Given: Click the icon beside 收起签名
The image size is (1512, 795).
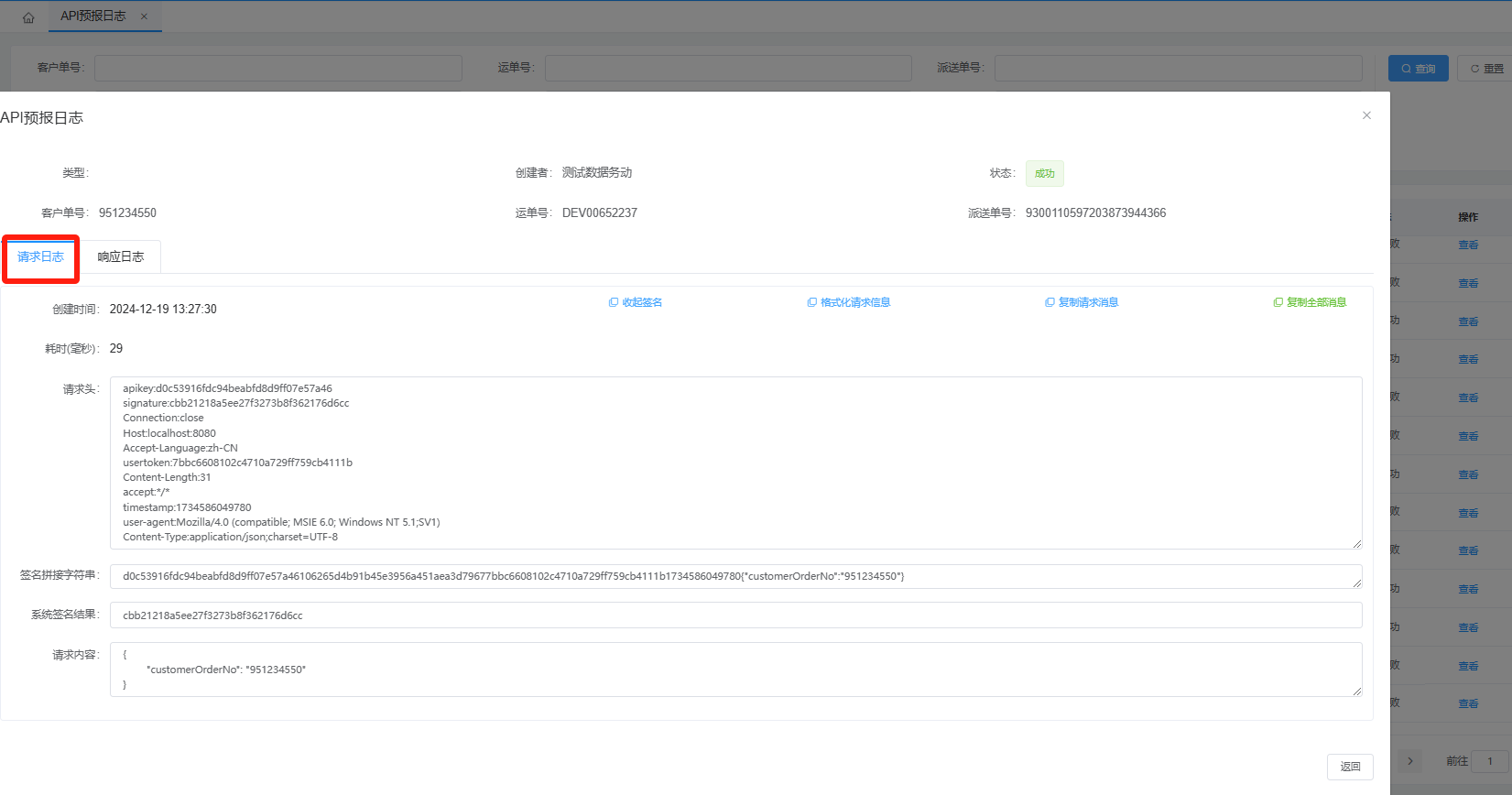Looking at the screenshot, I should 614,302.
